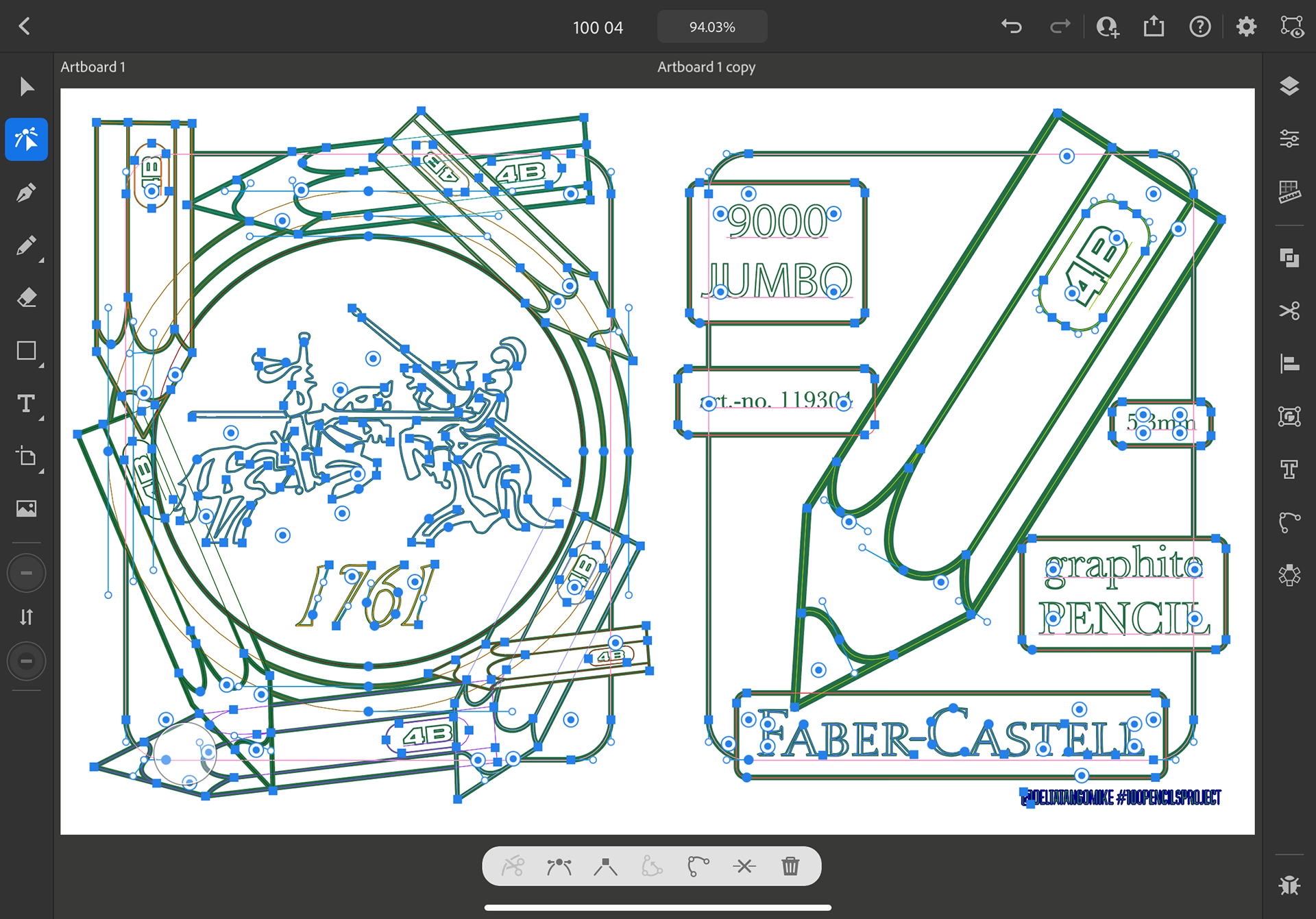1316x919 pixels.
Task: Toggle outline view mode icon
Action: coord(1292,27)
